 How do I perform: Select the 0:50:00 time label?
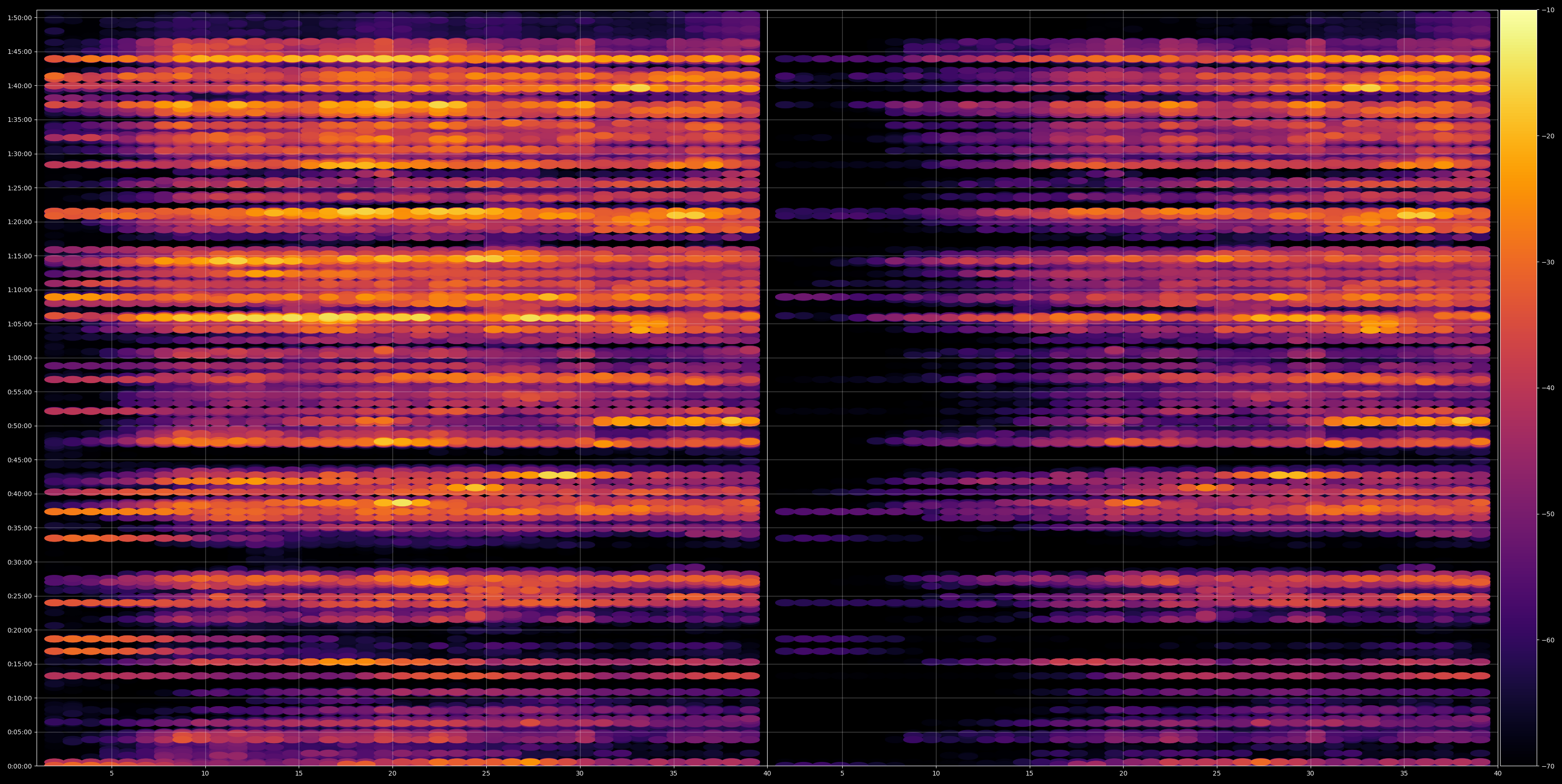coord(19,426)
